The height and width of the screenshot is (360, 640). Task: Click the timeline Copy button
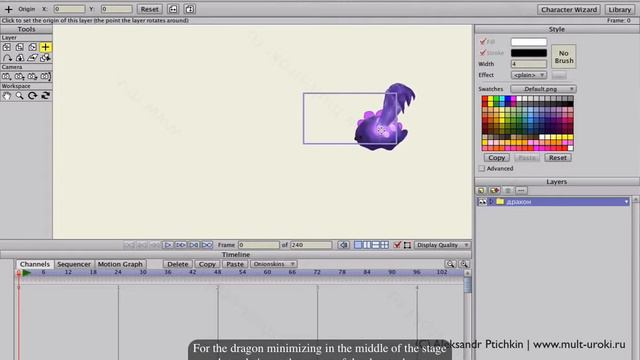coord(207,264)
